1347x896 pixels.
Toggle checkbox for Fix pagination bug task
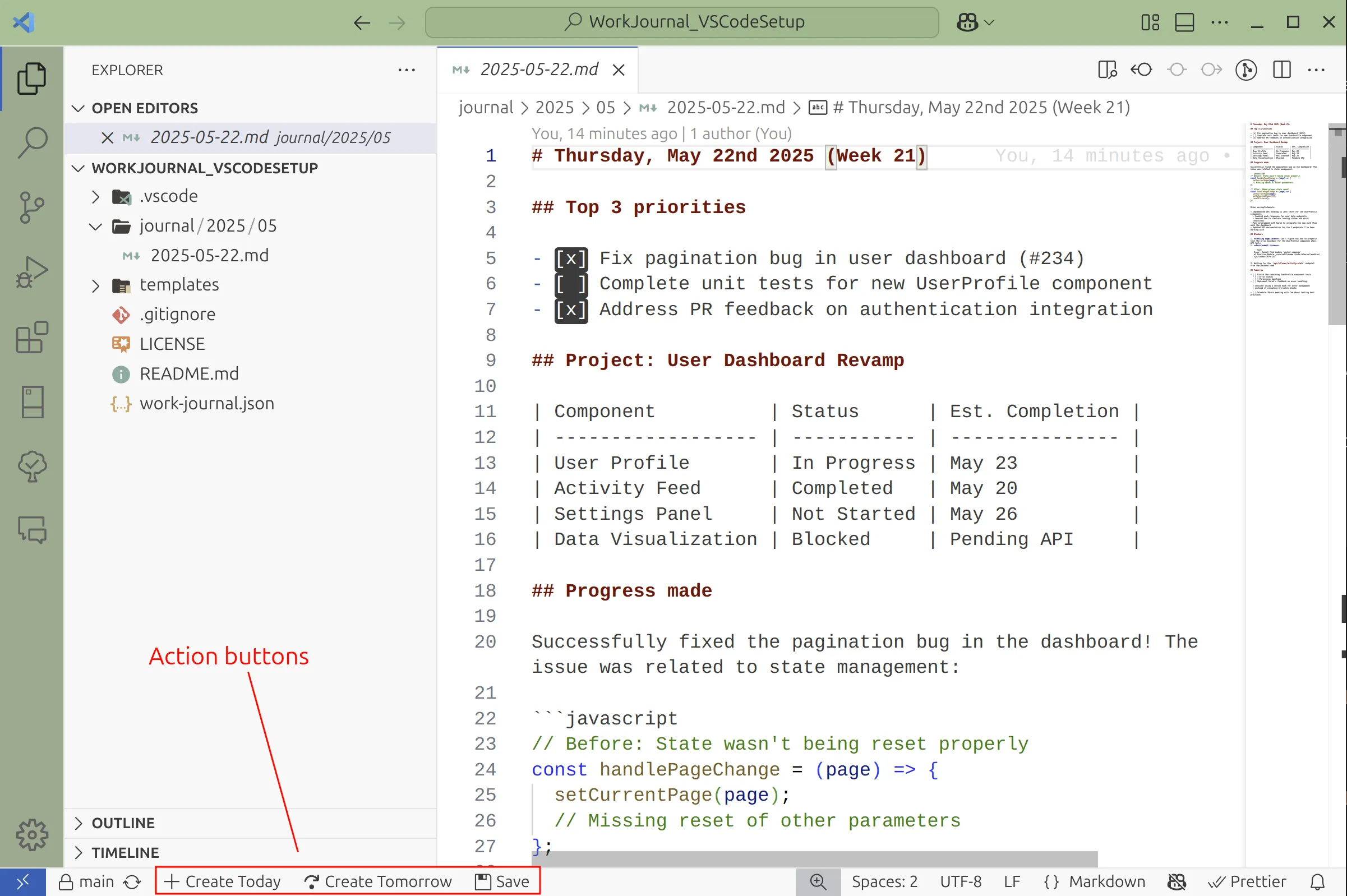pyautogui.click(x=570, y=259)
